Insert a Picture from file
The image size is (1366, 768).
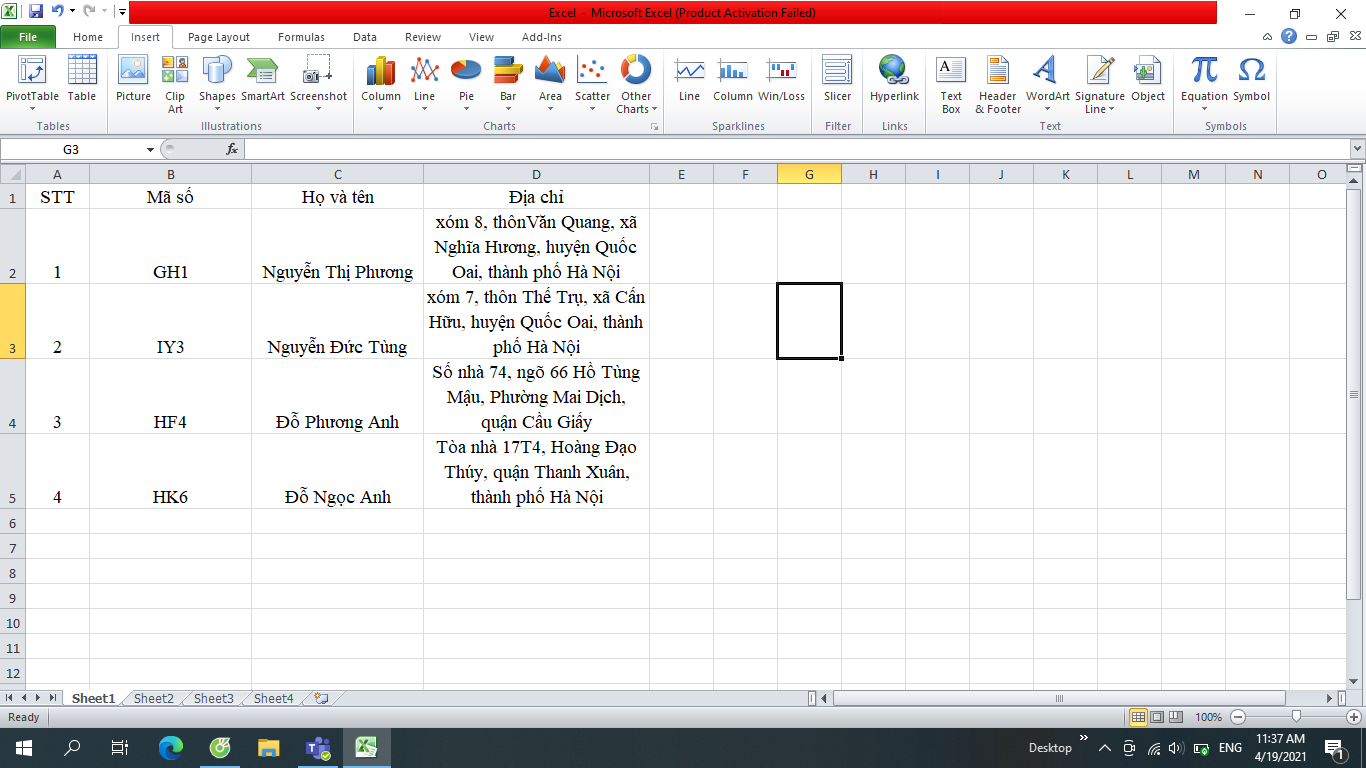click(x=133, y=80)
